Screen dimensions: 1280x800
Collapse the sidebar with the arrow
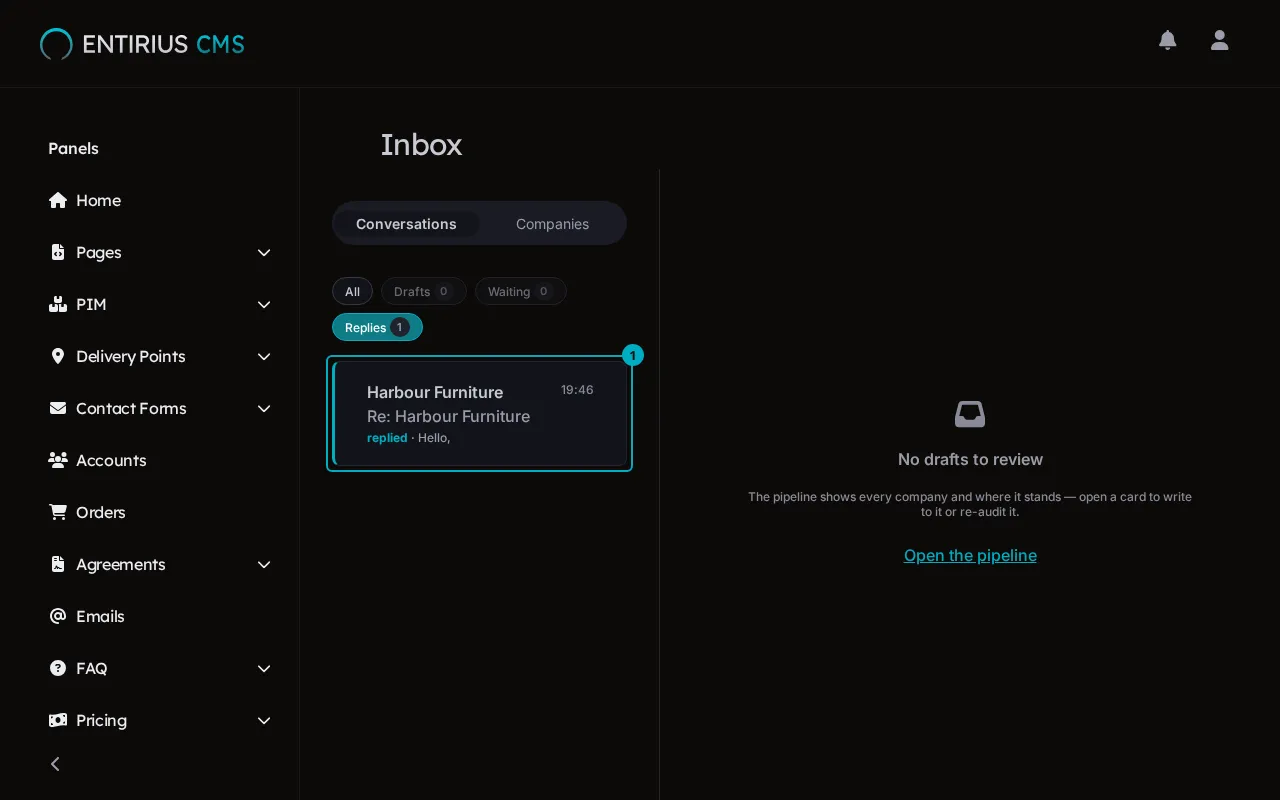(x=55, y=764)
